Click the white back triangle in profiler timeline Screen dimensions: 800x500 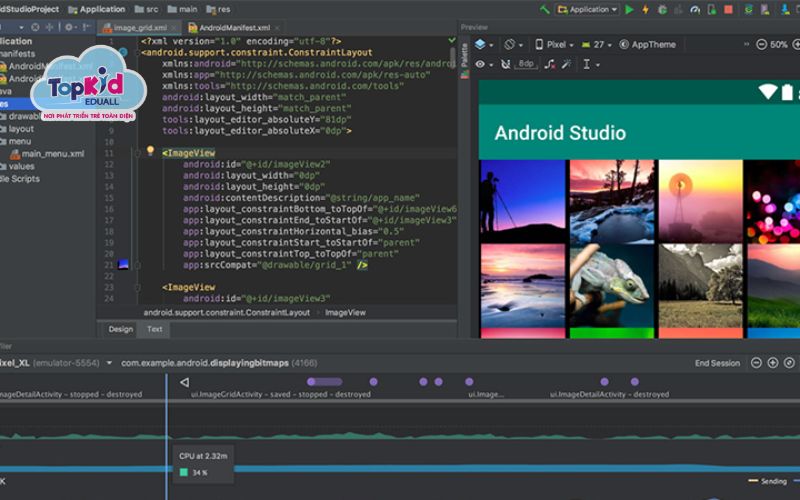[184, 382]
